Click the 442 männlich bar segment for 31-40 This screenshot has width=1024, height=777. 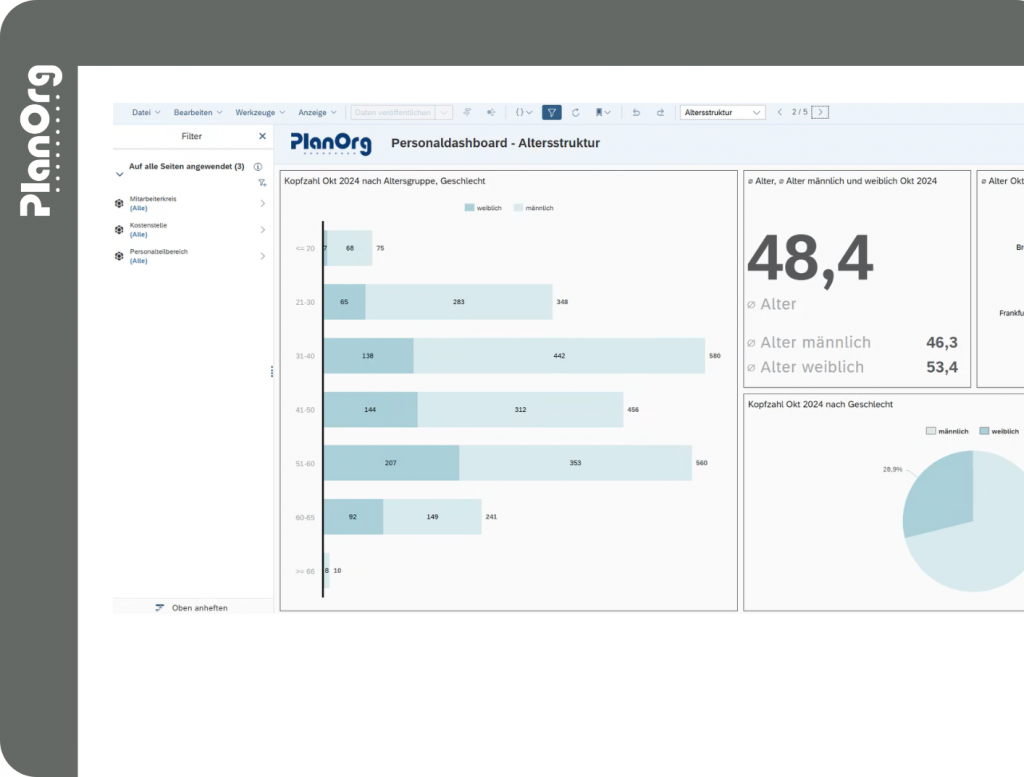558,356
